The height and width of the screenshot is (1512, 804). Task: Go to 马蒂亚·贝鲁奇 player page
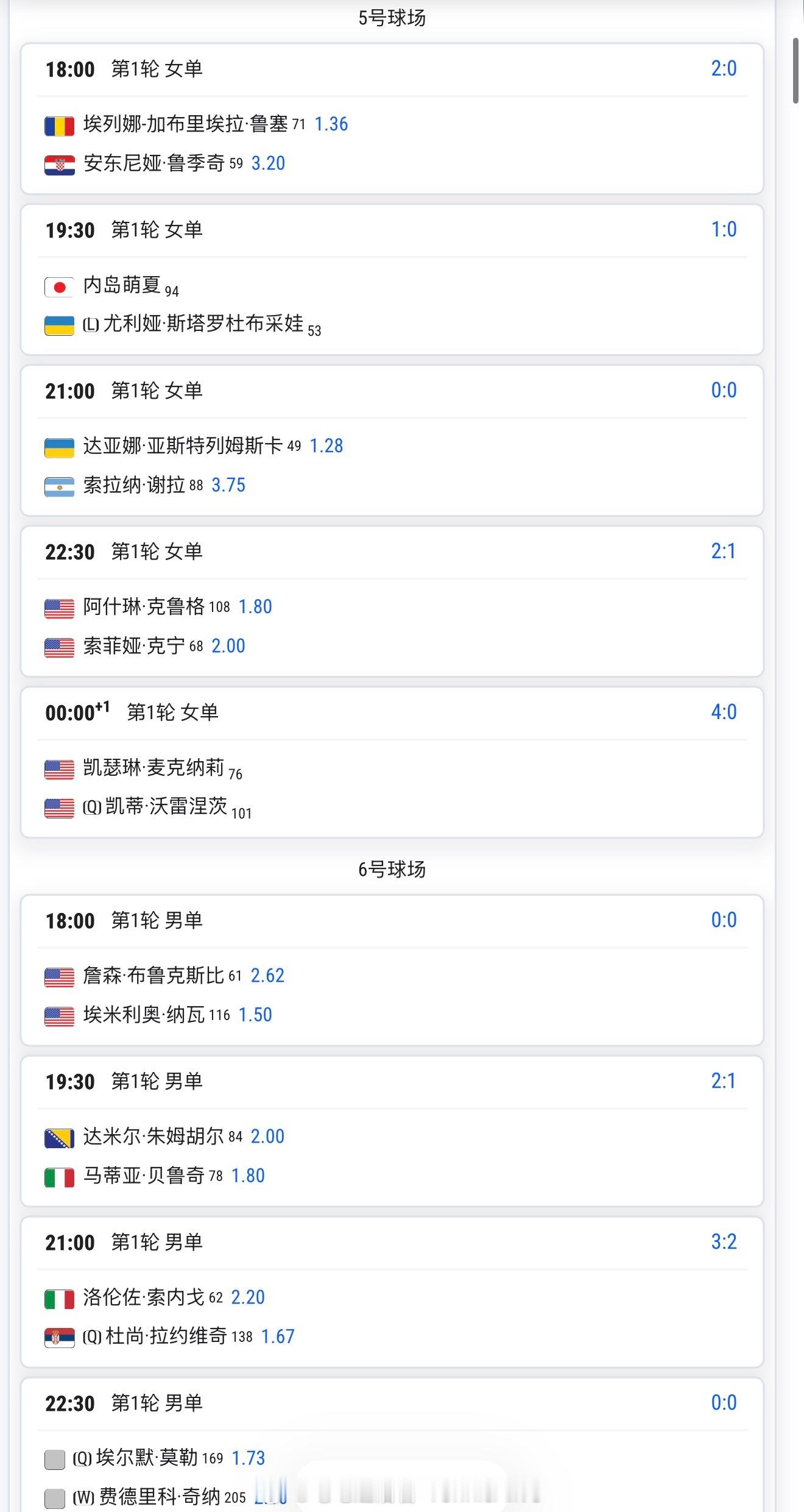point(144,1176)
